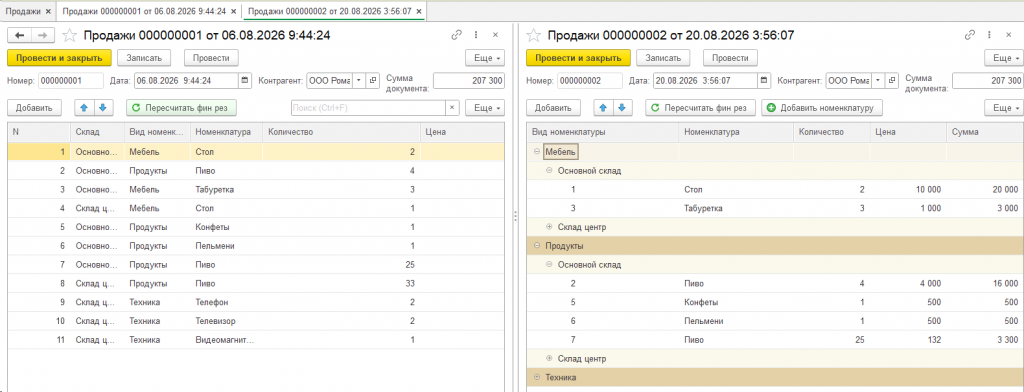Move row up in document 000000002

click(604, 108)
